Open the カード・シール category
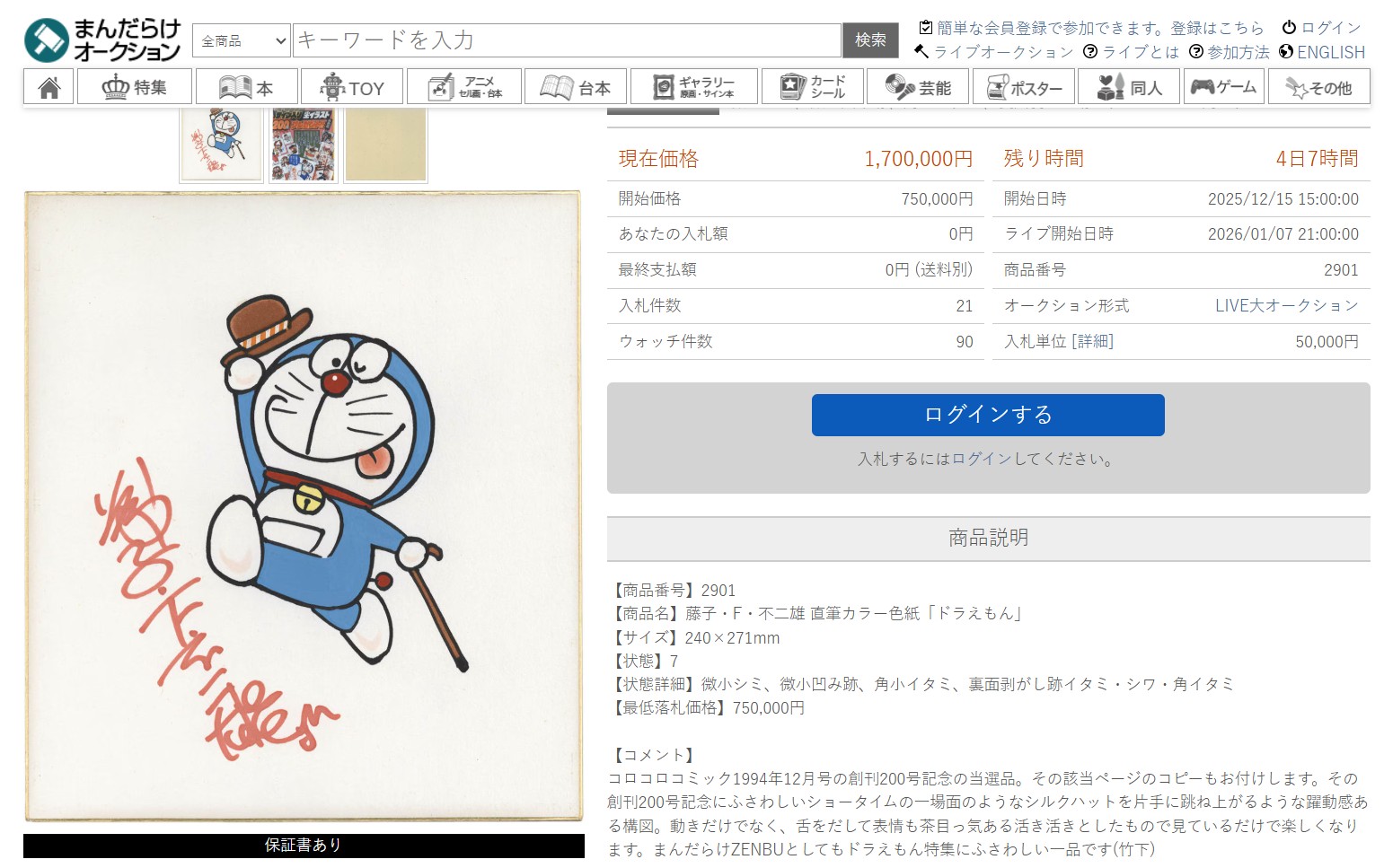 pyautogui.click(x=812, y=87)
